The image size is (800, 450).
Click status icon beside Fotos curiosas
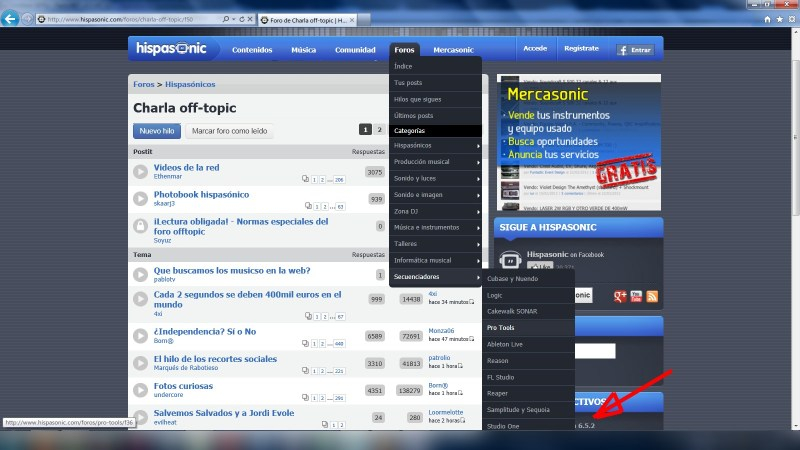coord(140,390)
